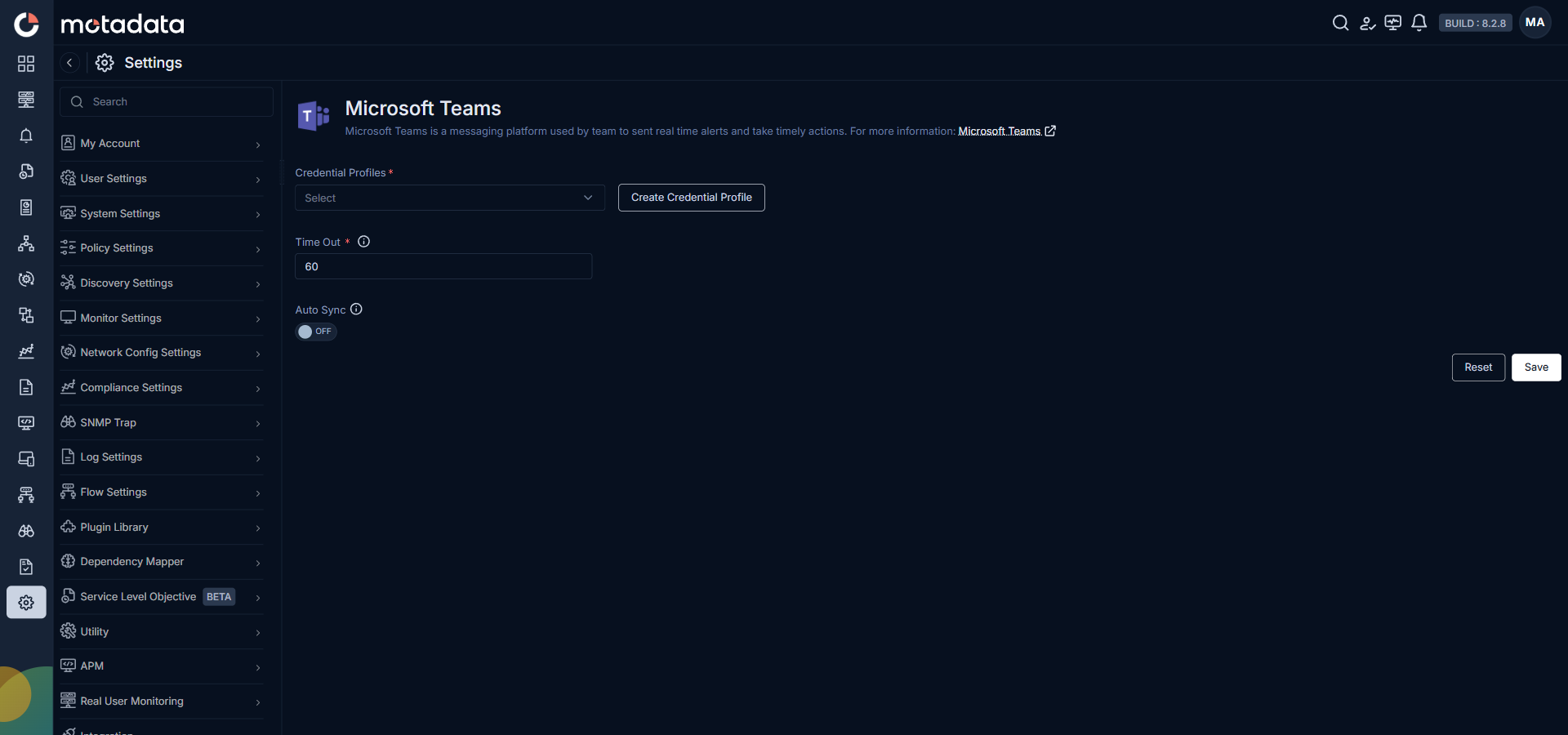Open the report page icon with circular chart
The height and width of the screenshot is (735, 1568).
point(26,207)
